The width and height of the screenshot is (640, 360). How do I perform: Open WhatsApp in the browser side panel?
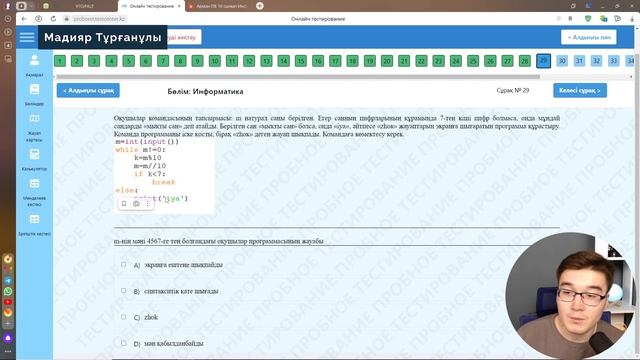tap(8, 291)
